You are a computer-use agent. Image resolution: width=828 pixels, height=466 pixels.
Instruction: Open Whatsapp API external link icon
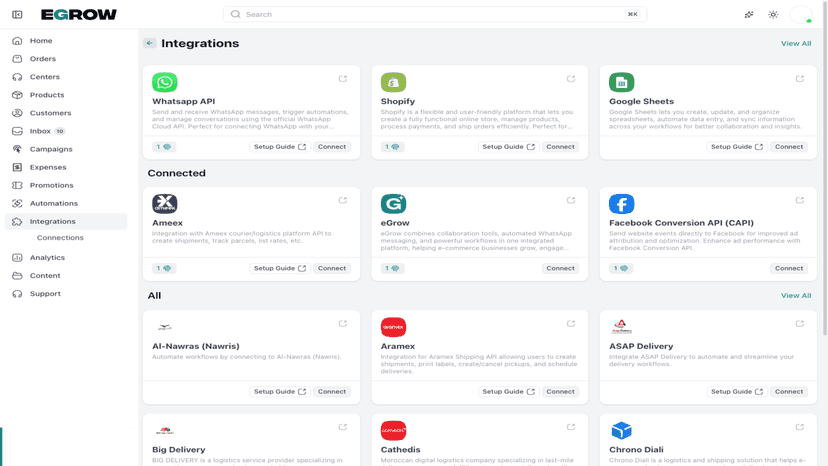(x=343, y=79)
